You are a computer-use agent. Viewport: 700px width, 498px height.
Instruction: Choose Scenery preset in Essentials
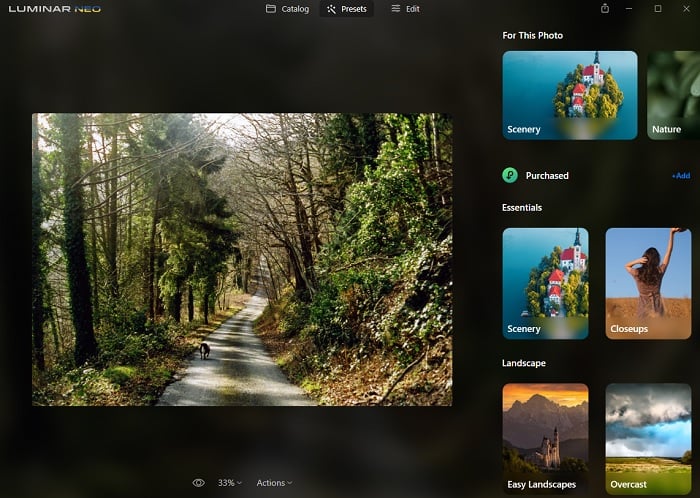[545, 283]
